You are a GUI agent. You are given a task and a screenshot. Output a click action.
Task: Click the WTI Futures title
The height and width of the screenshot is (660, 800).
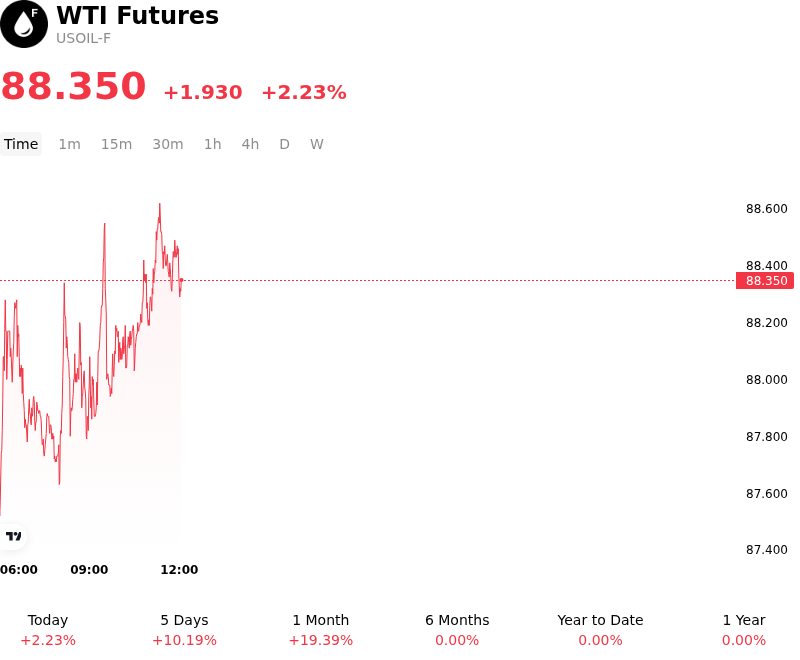[x=137, y=15]
